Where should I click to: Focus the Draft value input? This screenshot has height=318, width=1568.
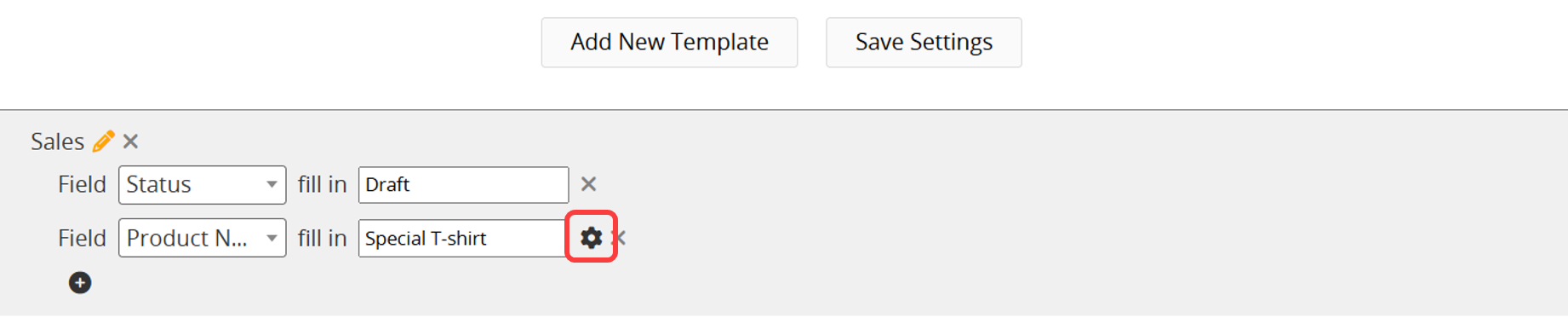pyautogui.click(x=463, y=185)
